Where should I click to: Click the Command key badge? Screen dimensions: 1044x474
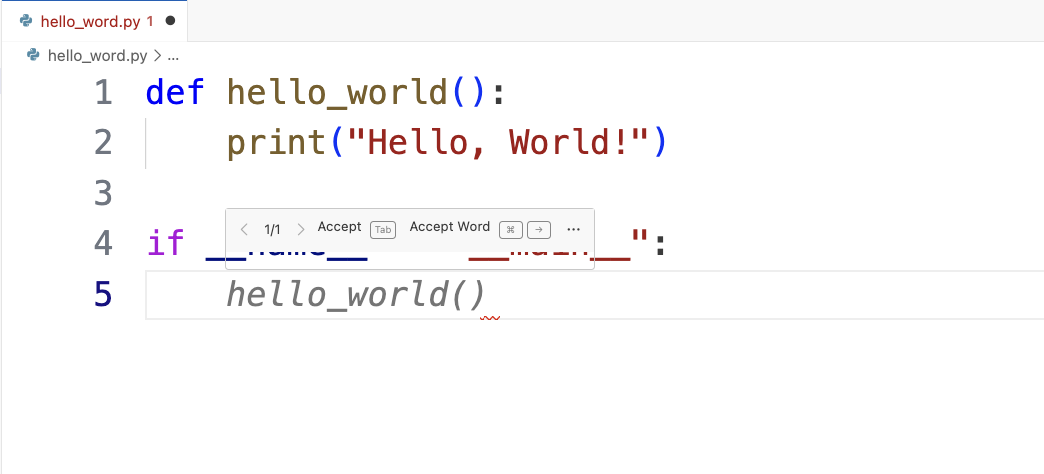pos(511,230)
